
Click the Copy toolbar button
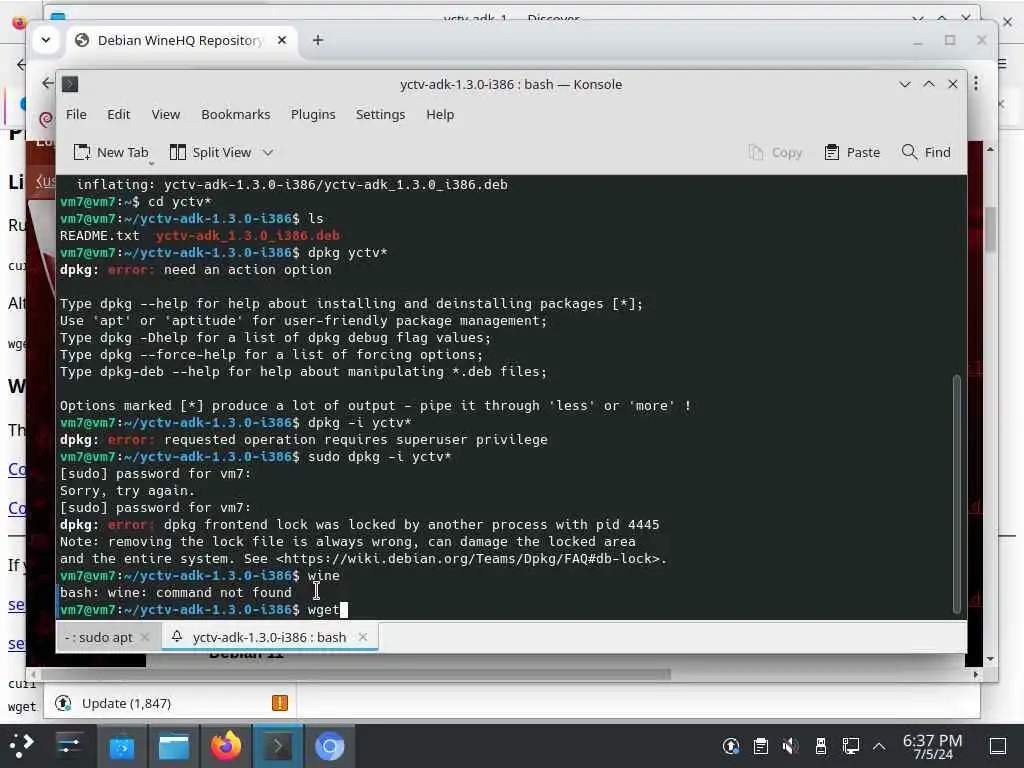(775, 152)
